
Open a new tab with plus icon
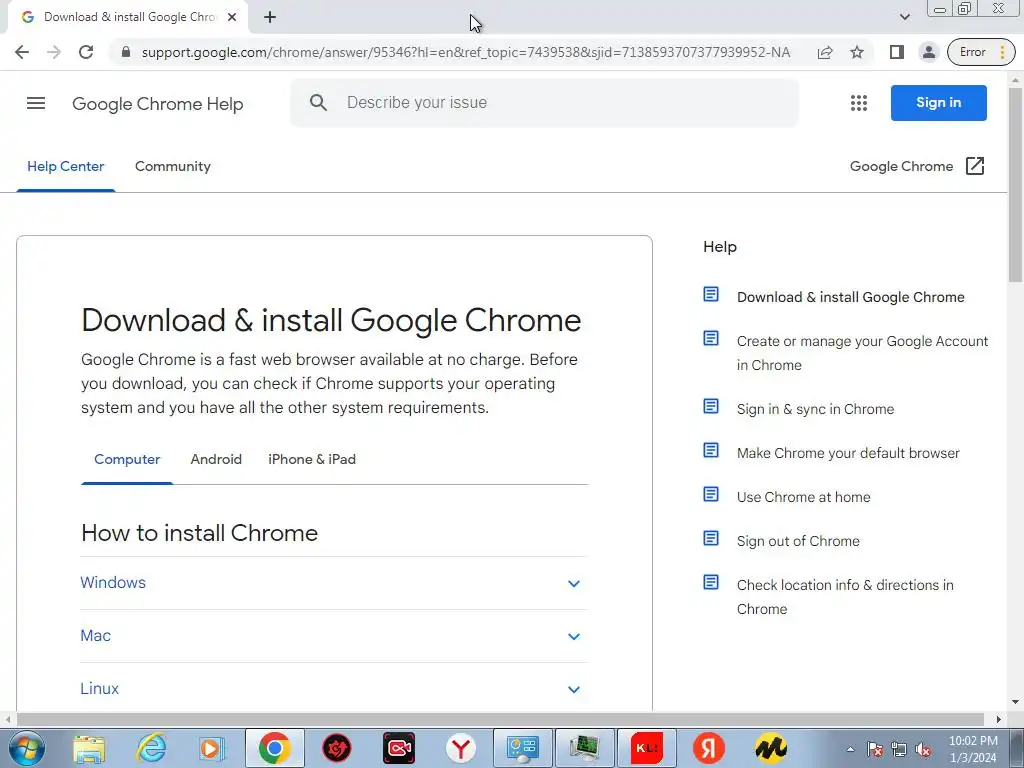(x=270, y=17)
